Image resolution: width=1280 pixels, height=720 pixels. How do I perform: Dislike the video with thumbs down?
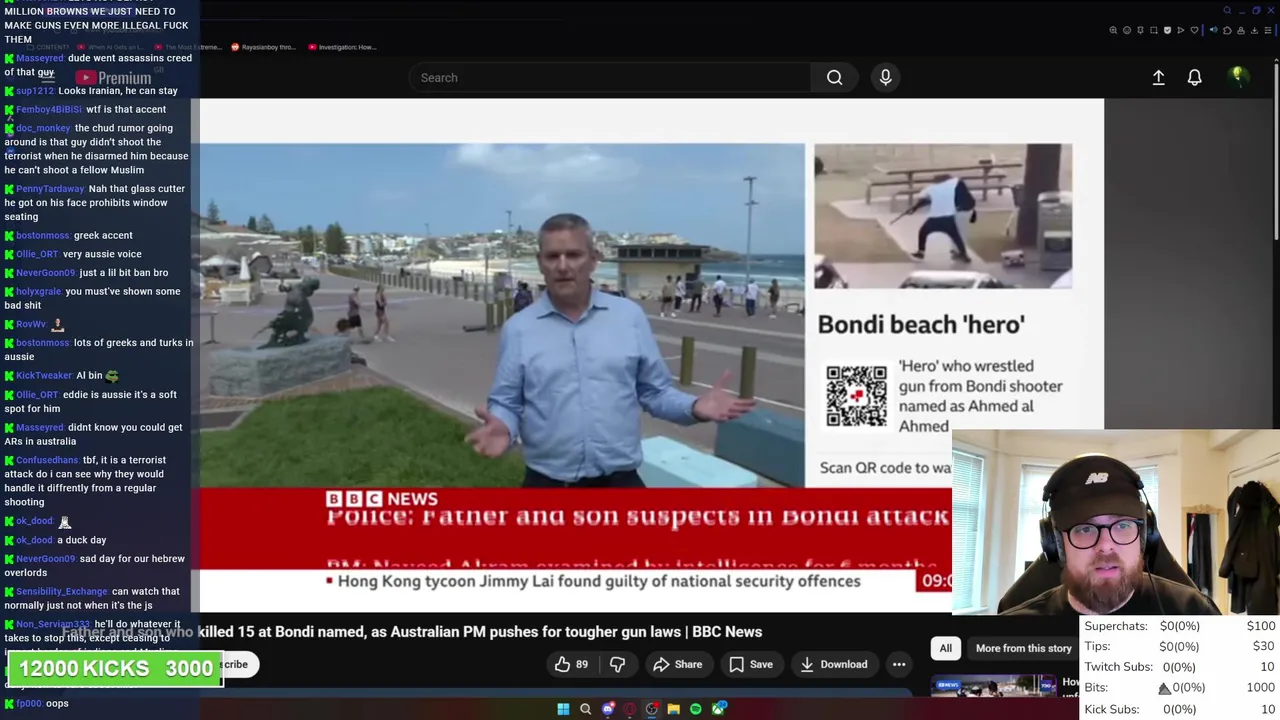617,664
